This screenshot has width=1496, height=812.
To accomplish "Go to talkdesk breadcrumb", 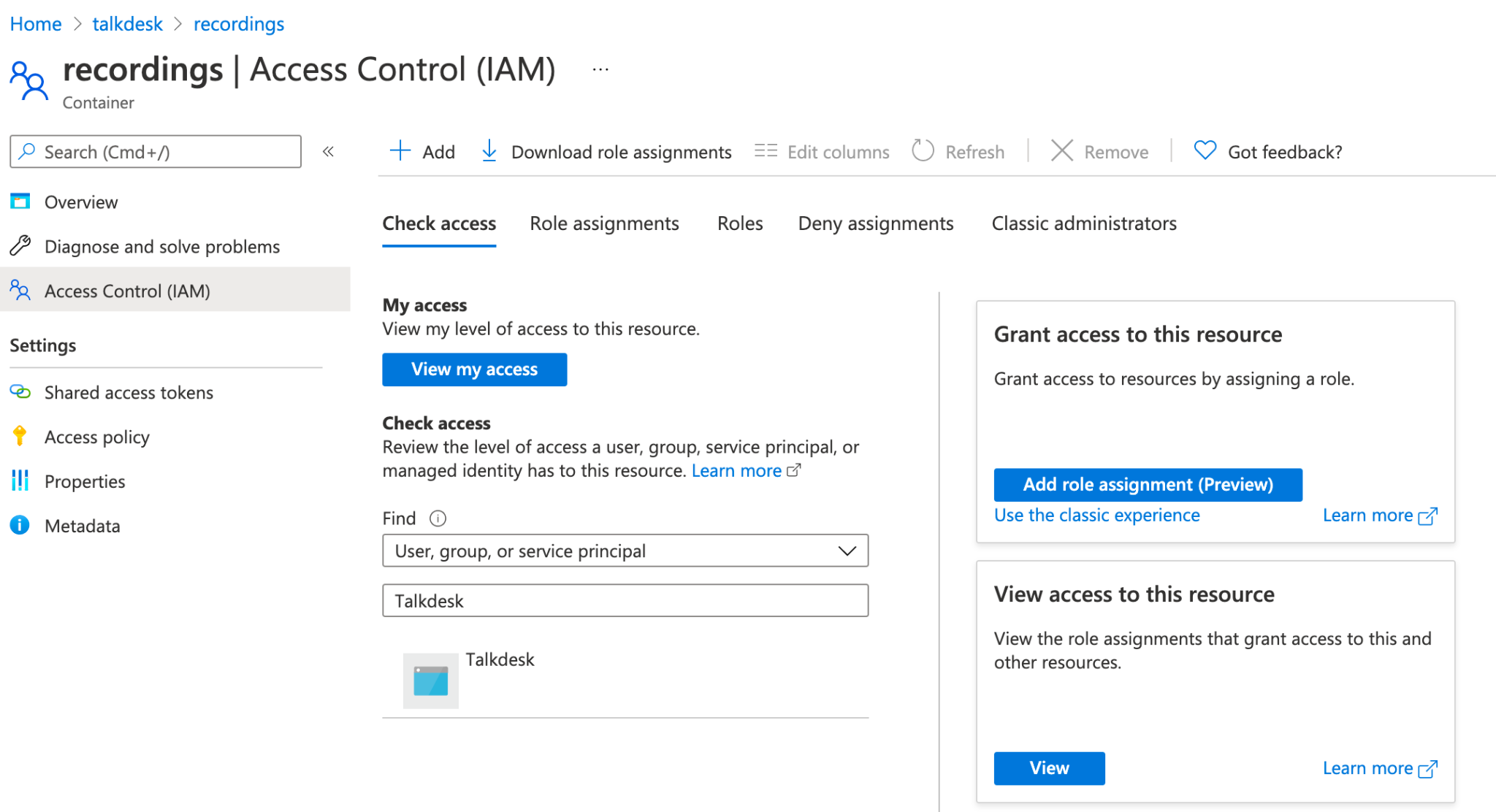I will pos(127,24).
